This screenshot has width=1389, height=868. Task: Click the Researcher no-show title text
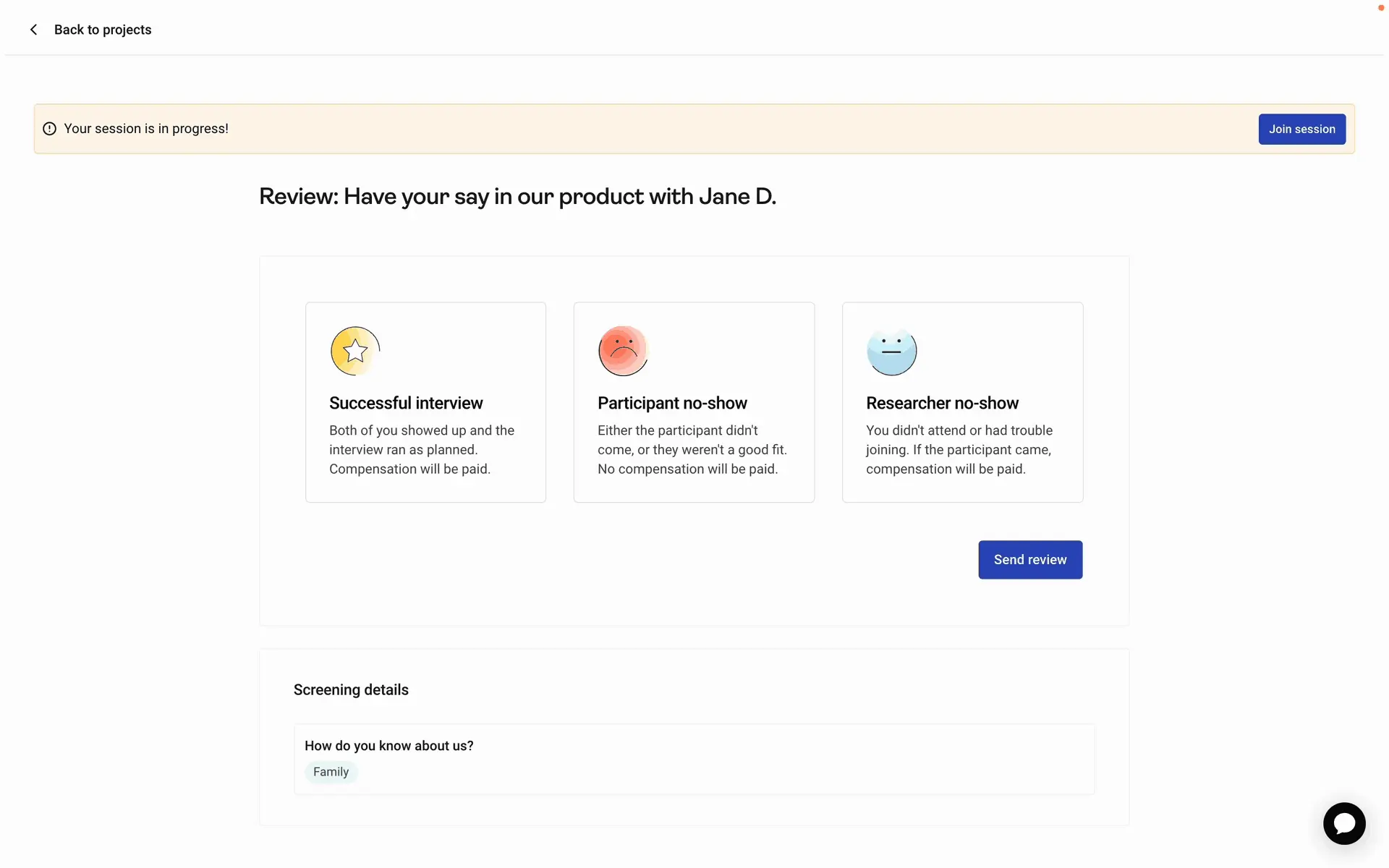pos(942,403)
